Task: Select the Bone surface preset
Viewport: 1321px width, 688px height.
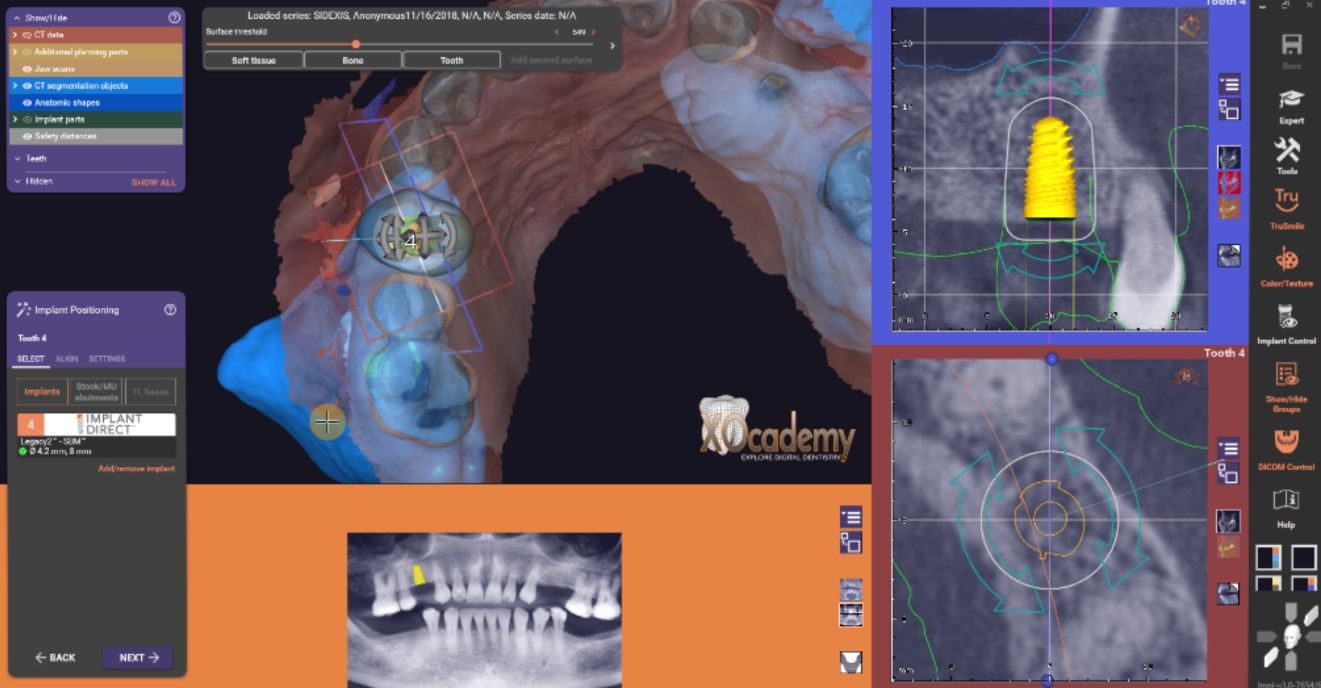Action: 353,60
